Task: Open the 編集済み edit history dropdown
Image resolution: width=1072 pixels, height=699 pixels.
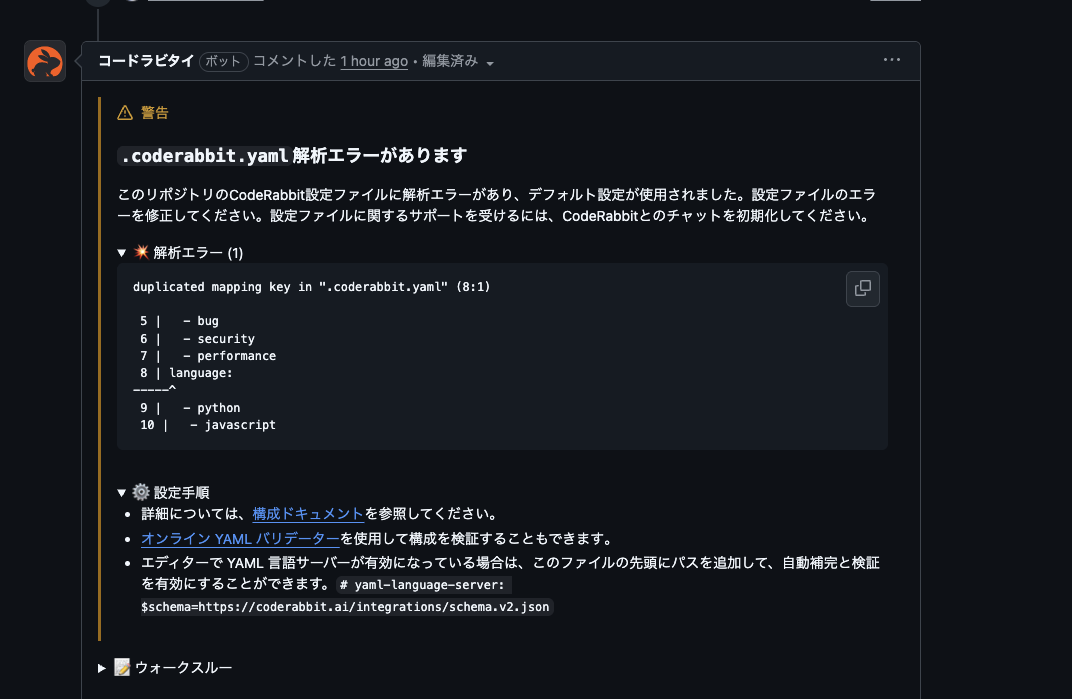Action: (x=458, y=62)
